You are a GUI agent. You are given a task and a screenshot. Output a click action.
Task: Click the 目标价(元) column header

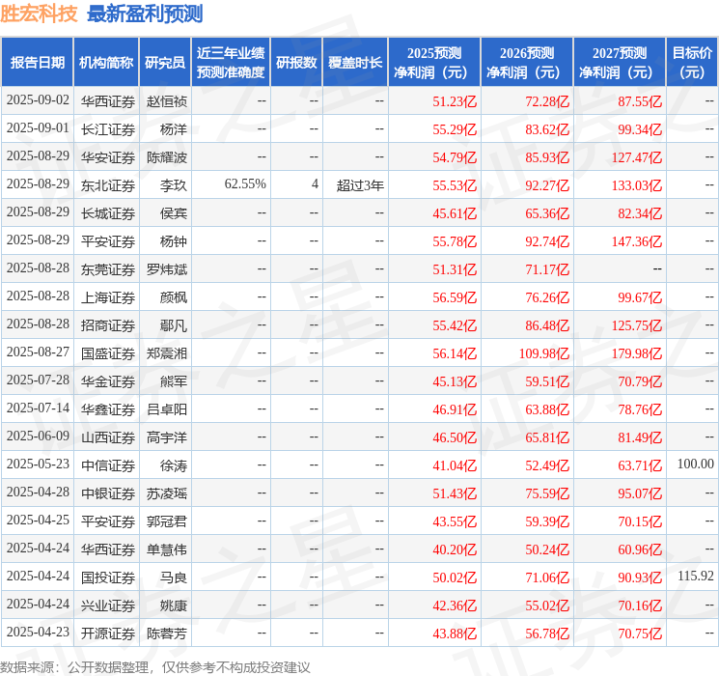point(692,62)
